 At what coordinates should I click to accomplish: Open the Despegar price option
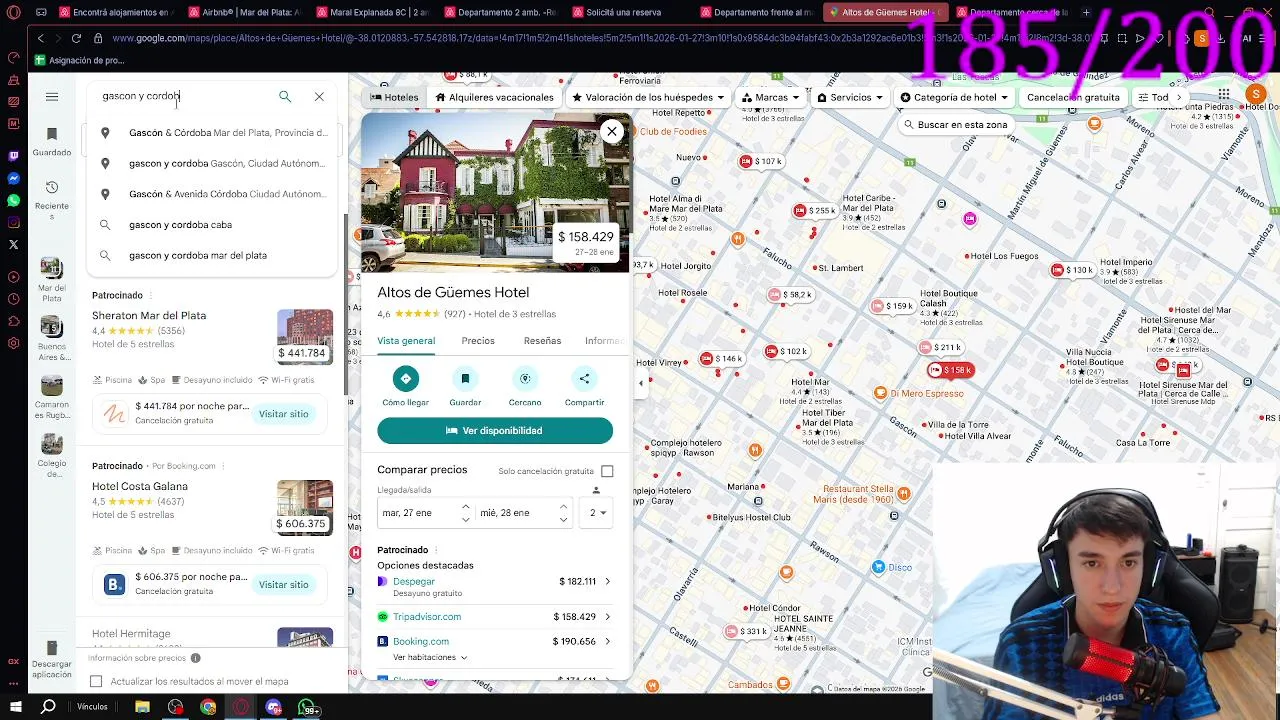coord(495,586)
